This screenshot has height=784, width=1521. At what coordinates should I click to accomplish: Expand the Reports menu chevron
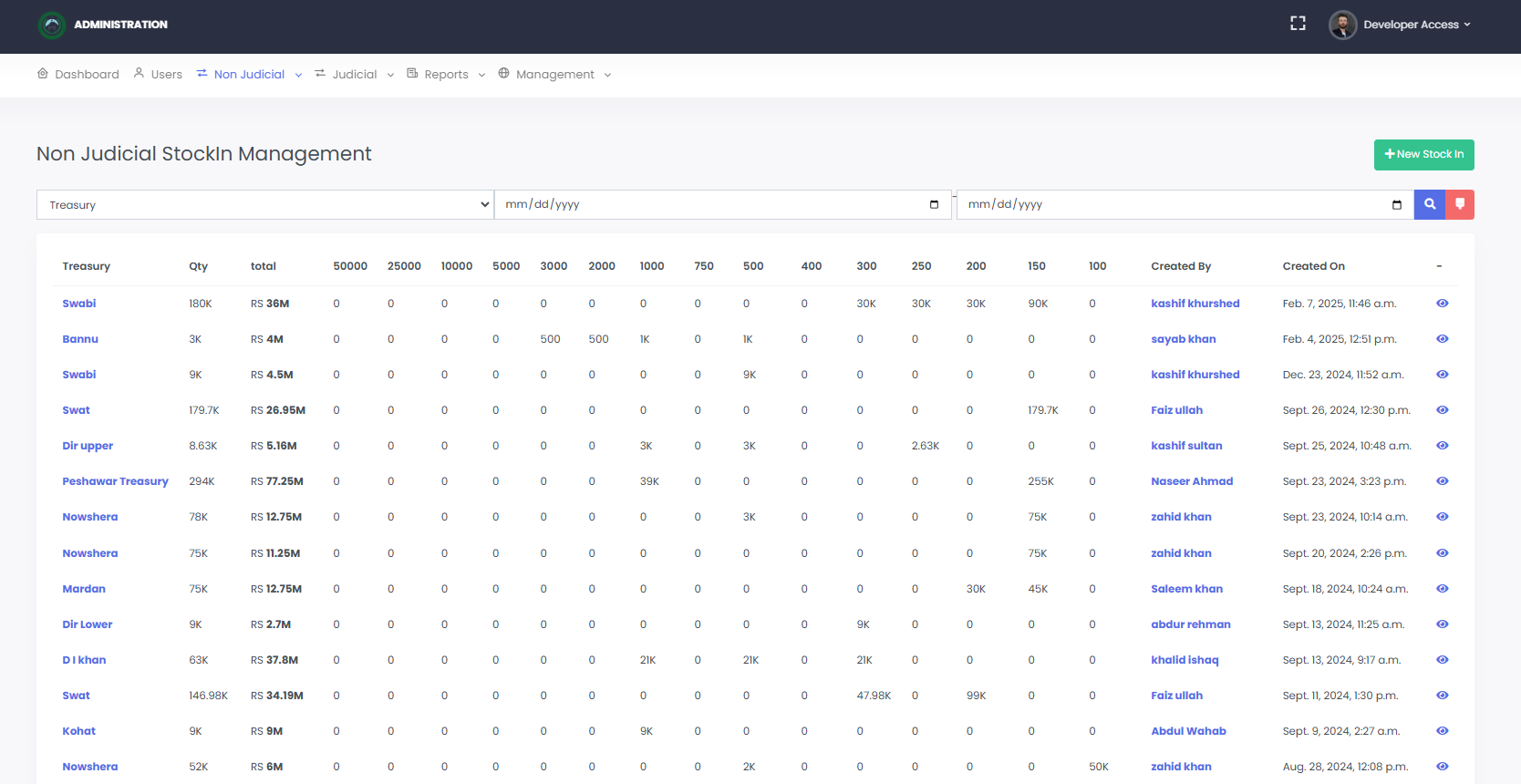point(481,75)
